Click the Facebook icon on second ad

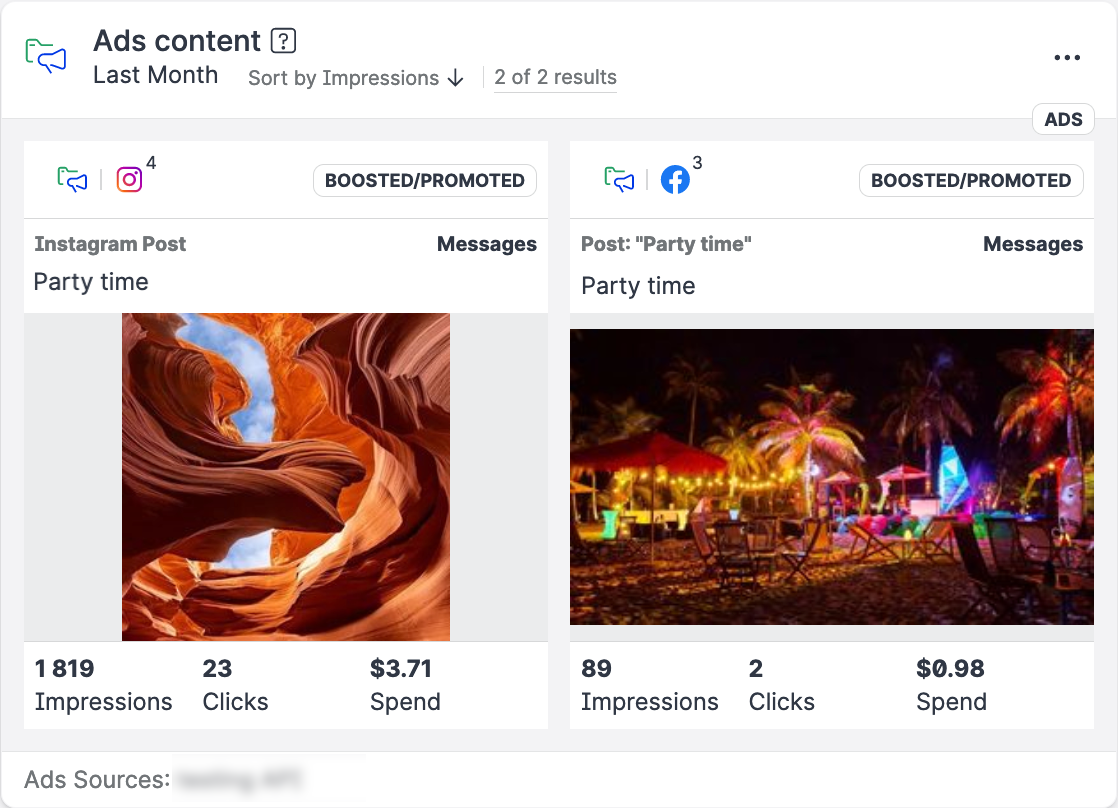click(x=675, y=180)
